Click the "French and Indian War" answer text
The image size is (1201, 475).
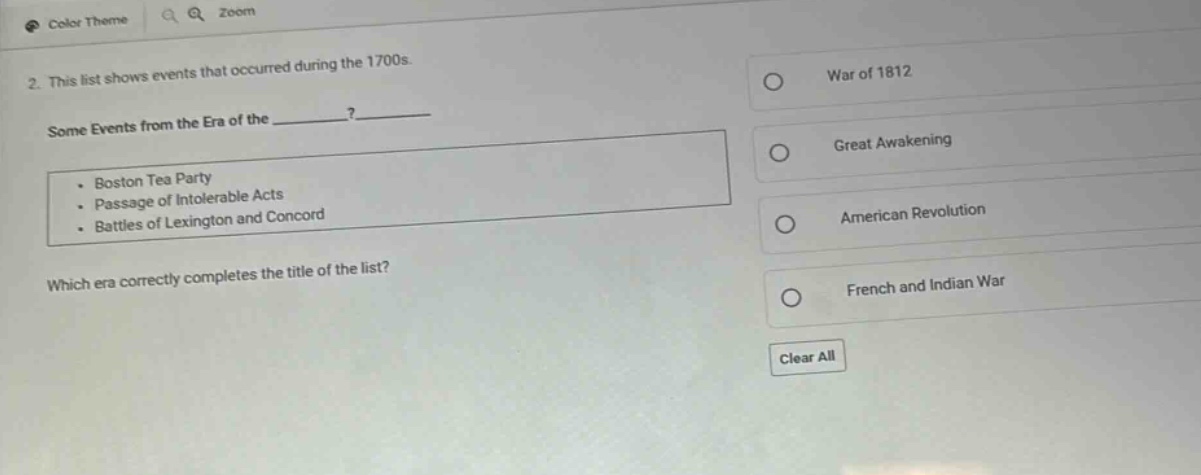tap(924, 284)
